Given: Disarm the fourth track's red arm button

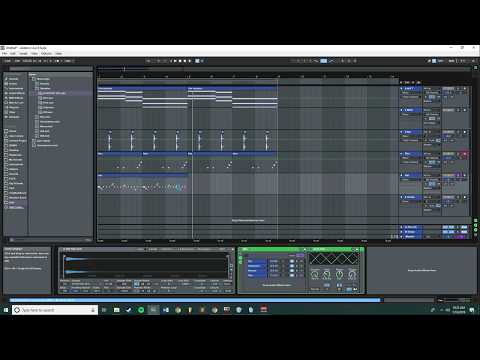Looking at the screenshot, I should point(464,154).
